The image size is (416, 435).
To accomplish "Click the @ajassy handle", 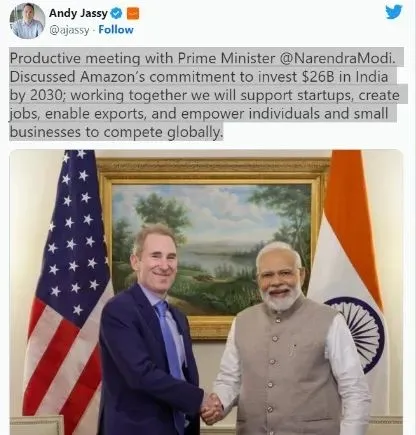I will coord(69,30).
